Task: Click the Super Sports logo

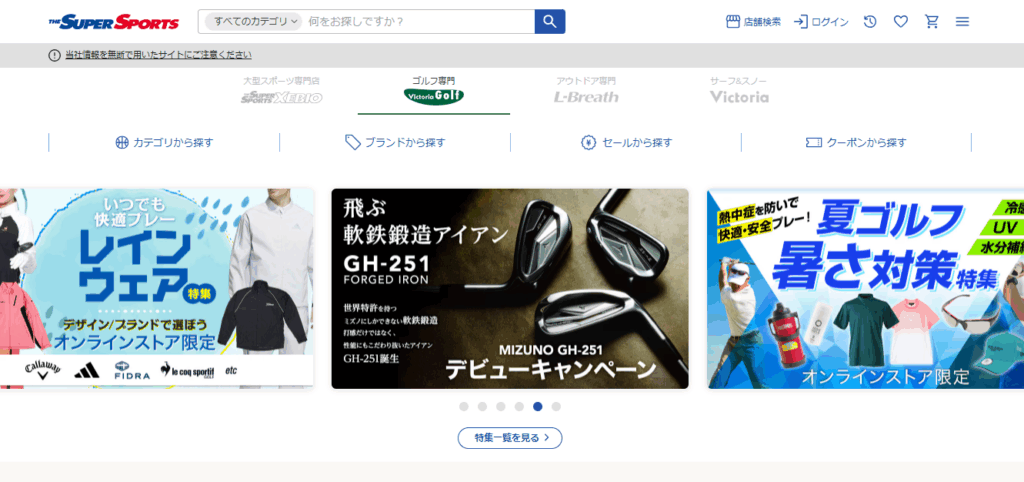Action: (x=114, y=22)
